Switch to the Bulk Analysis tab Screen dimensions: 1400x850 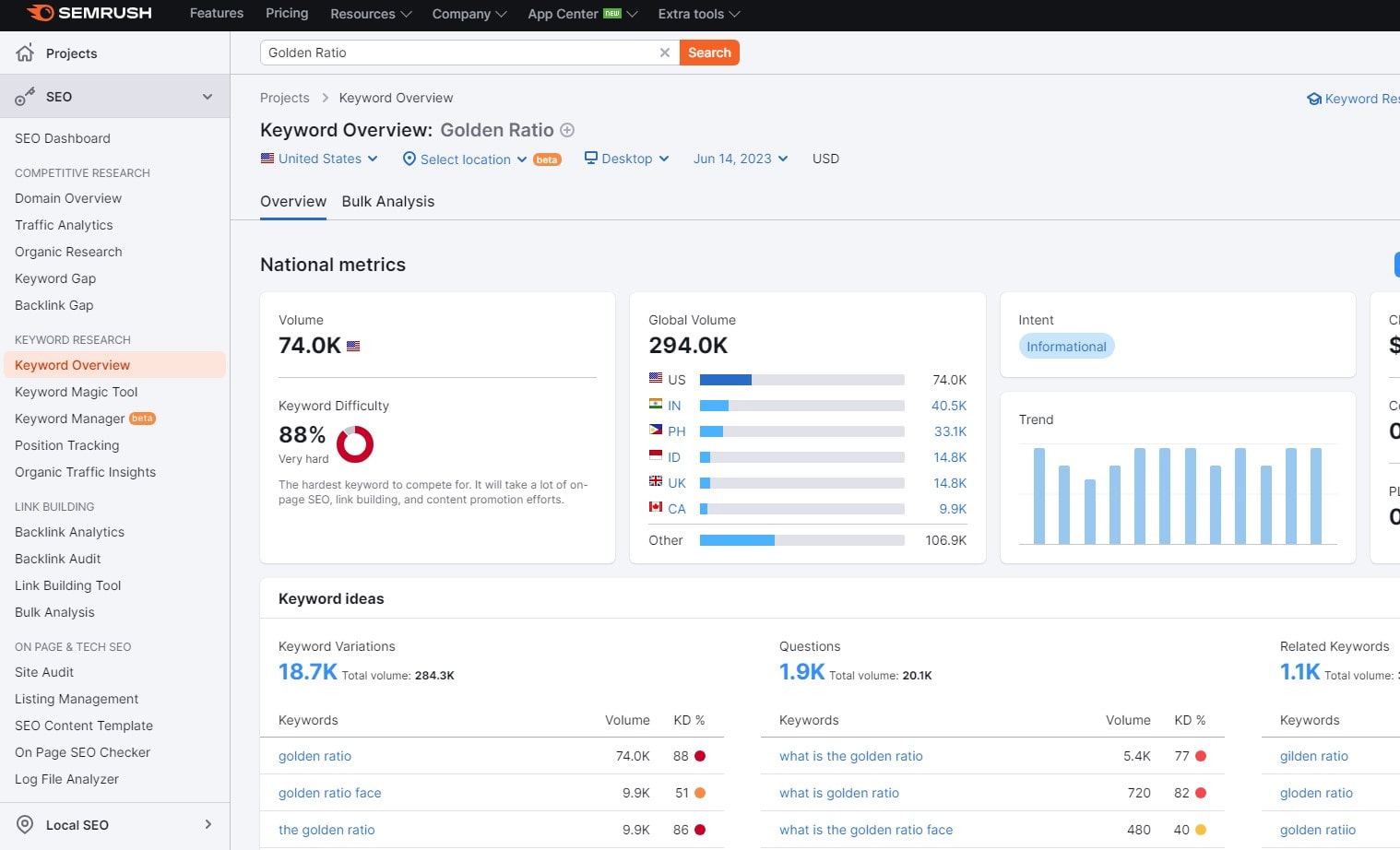click(x=388, y=201)
